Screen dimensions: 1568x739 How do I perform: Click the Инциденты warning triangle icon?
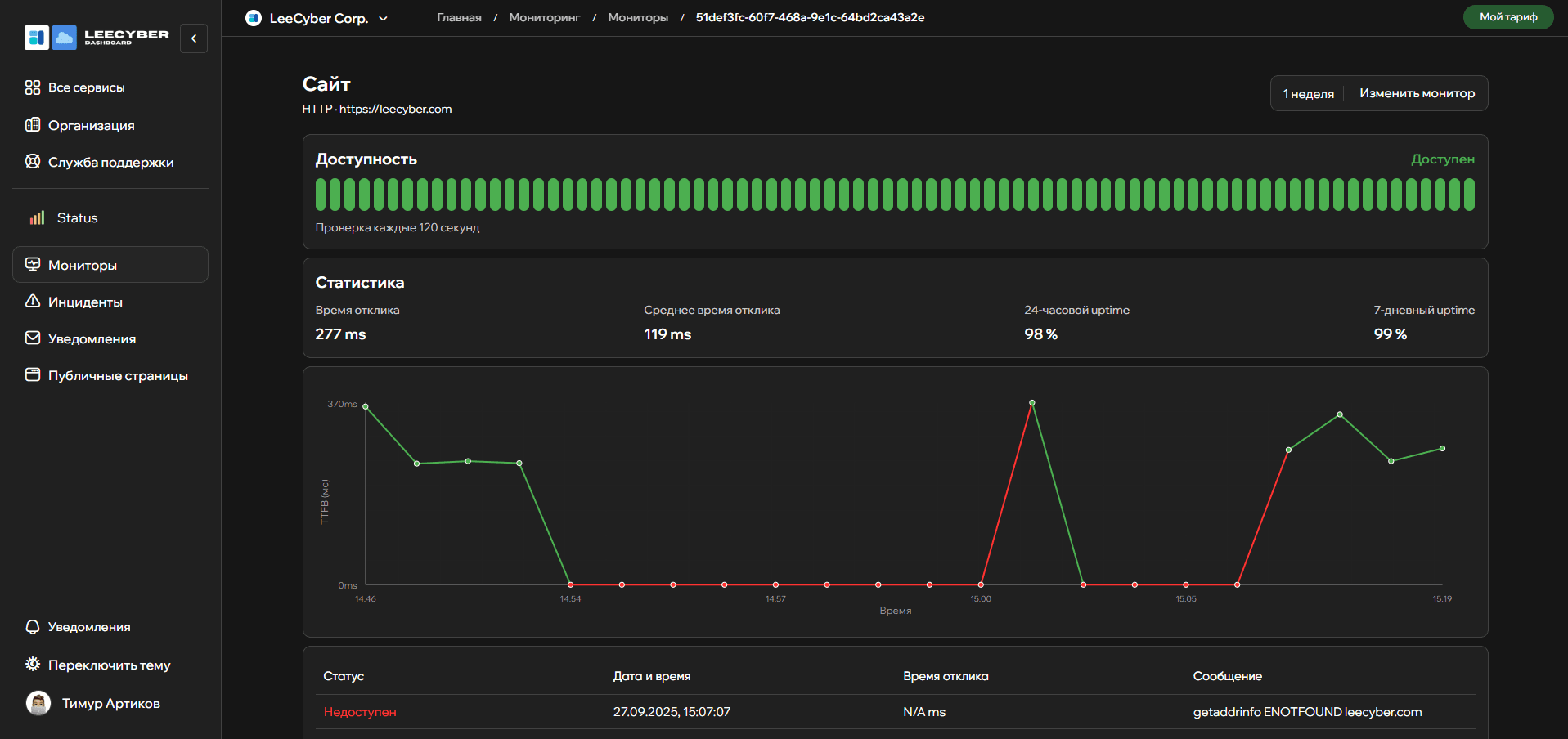[33, 302]
